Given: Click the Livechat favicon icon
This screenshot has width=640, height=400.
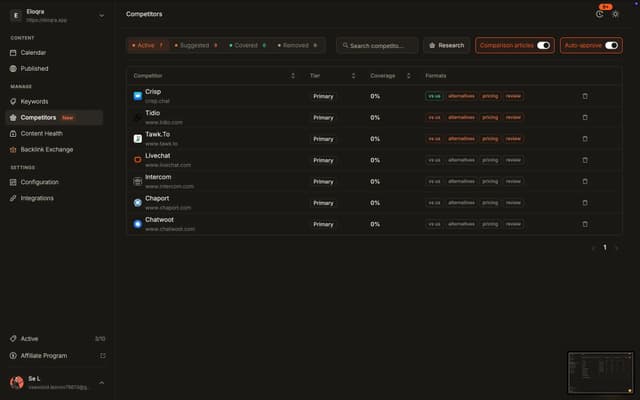Looking at the screenshot, I should point(138,160).
